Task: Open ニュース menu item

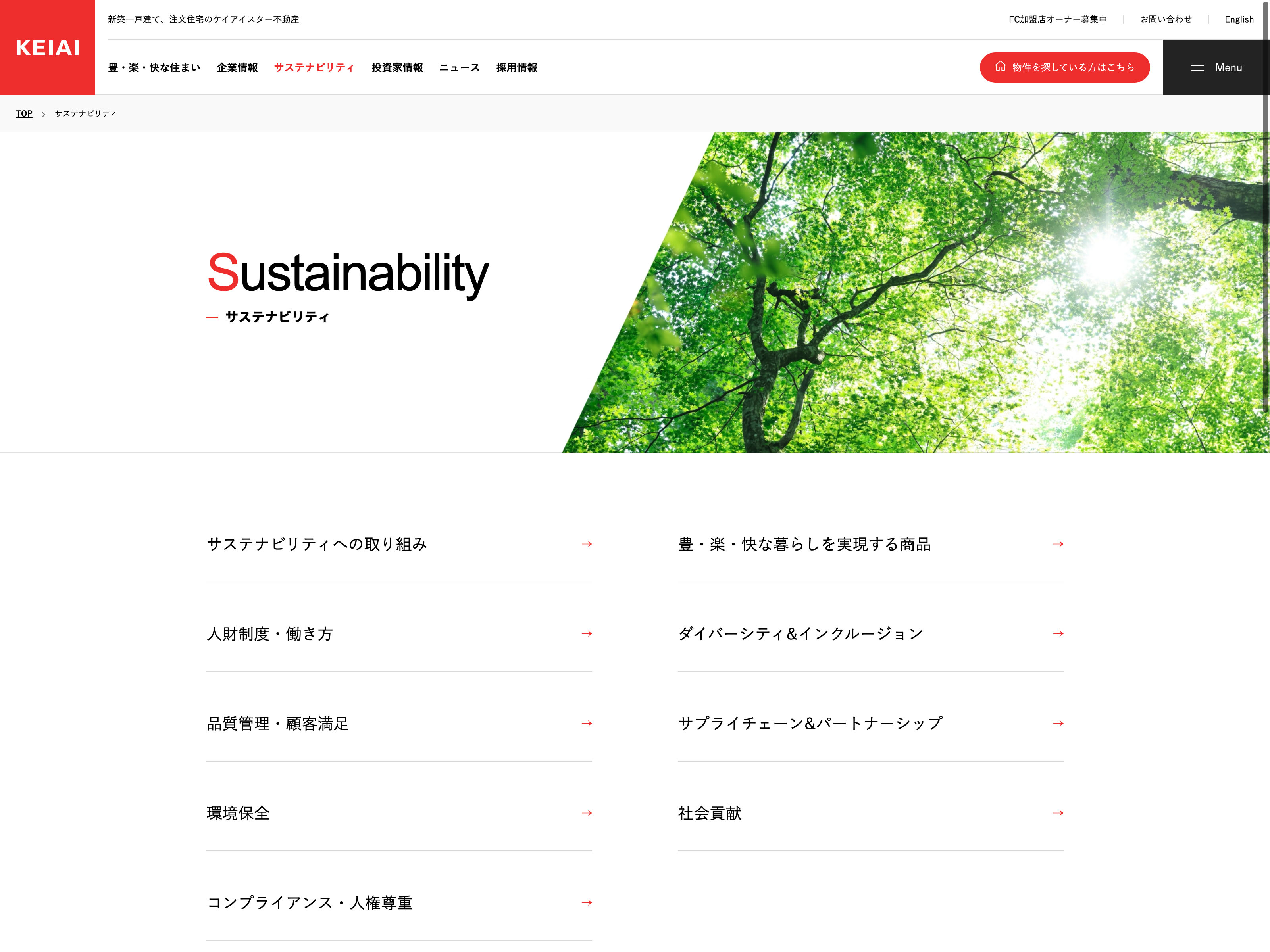Action: coord(459,68)
